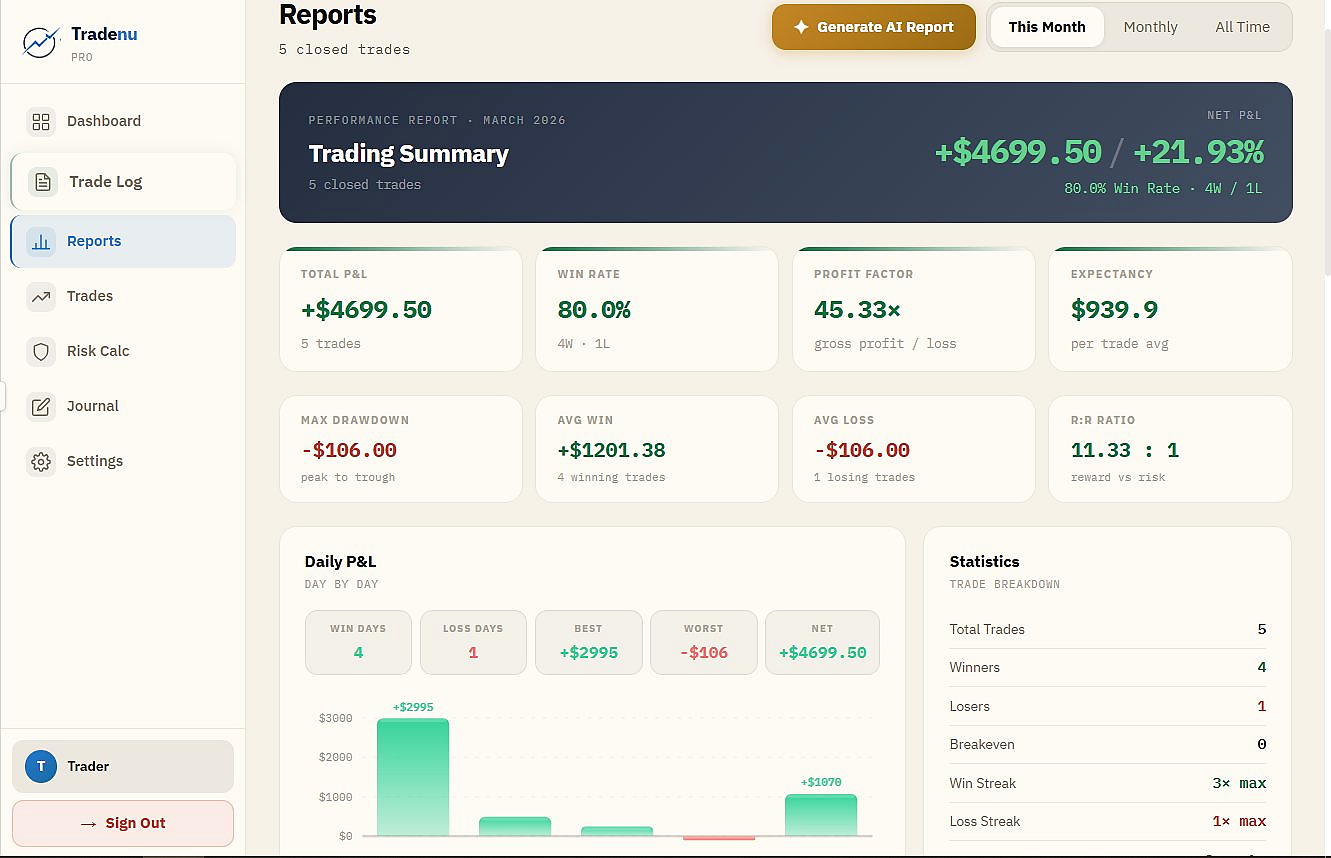Expand the collapsed sidebar arrow on the edge

click(x=3, y=396)
